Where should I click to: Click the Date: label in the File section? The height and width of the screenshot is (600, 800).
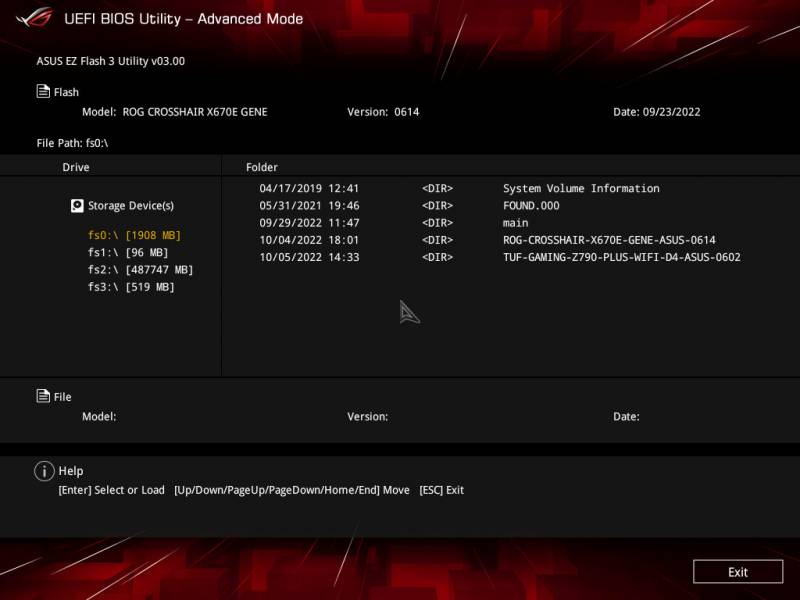point(626,417)
